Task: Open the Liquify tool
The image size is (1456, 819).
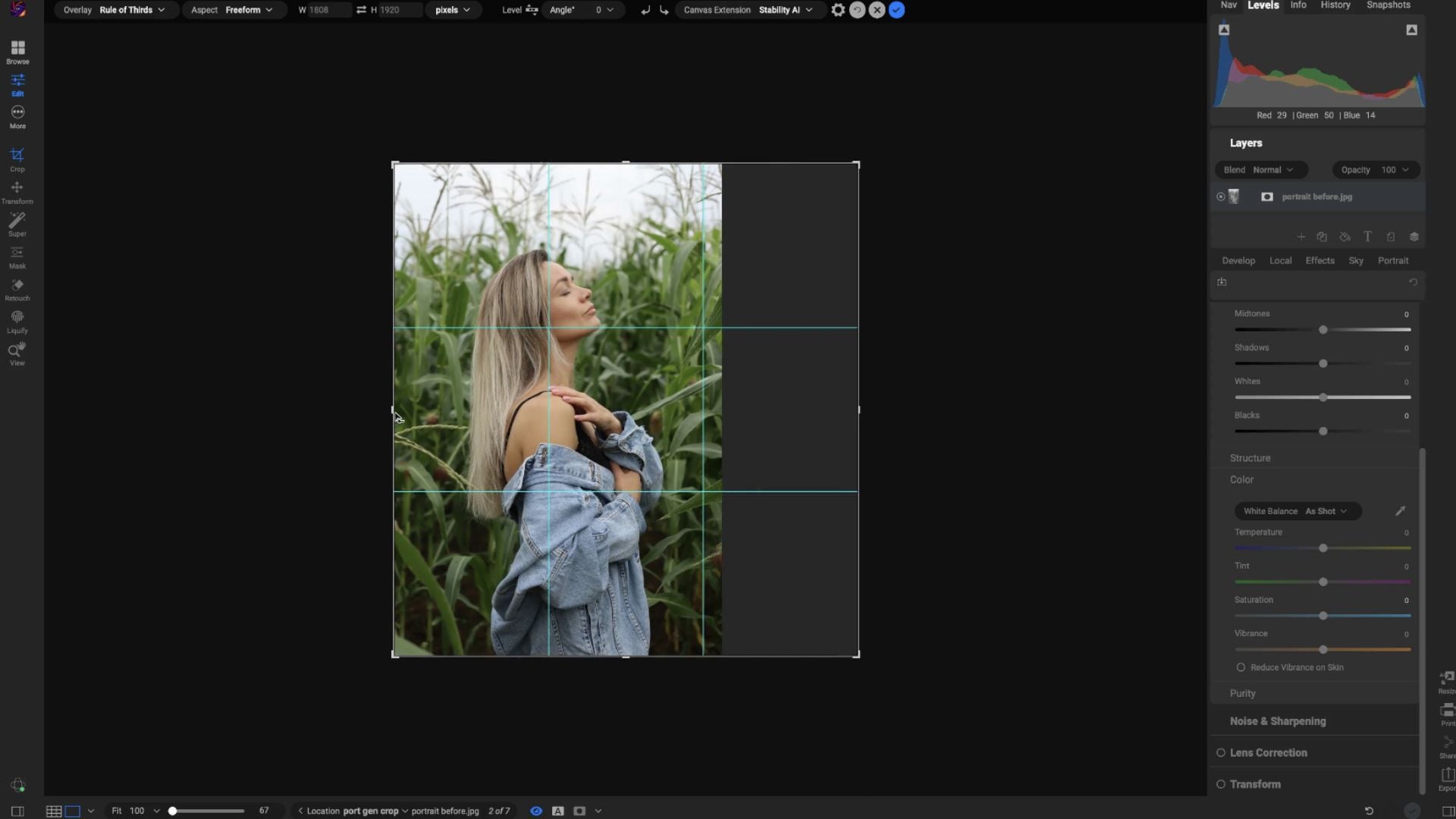Action: [17, 321]
